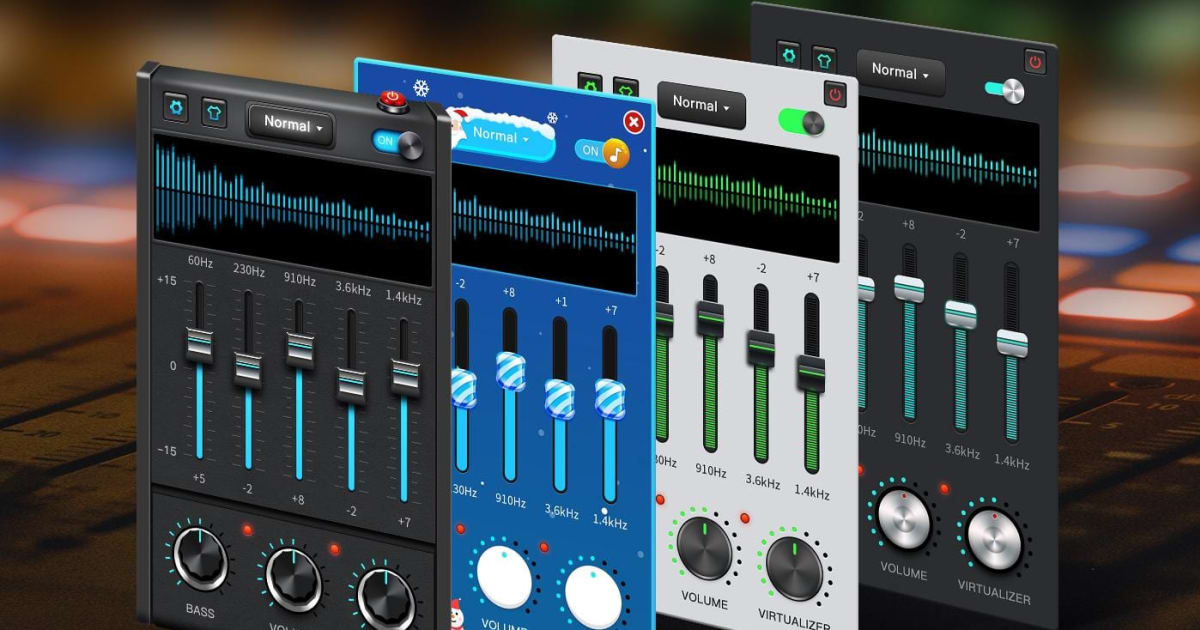Select the t-shirt theme icon on the white skin
Viewport: 1200px width, 630px height.
tap(628, 88)
